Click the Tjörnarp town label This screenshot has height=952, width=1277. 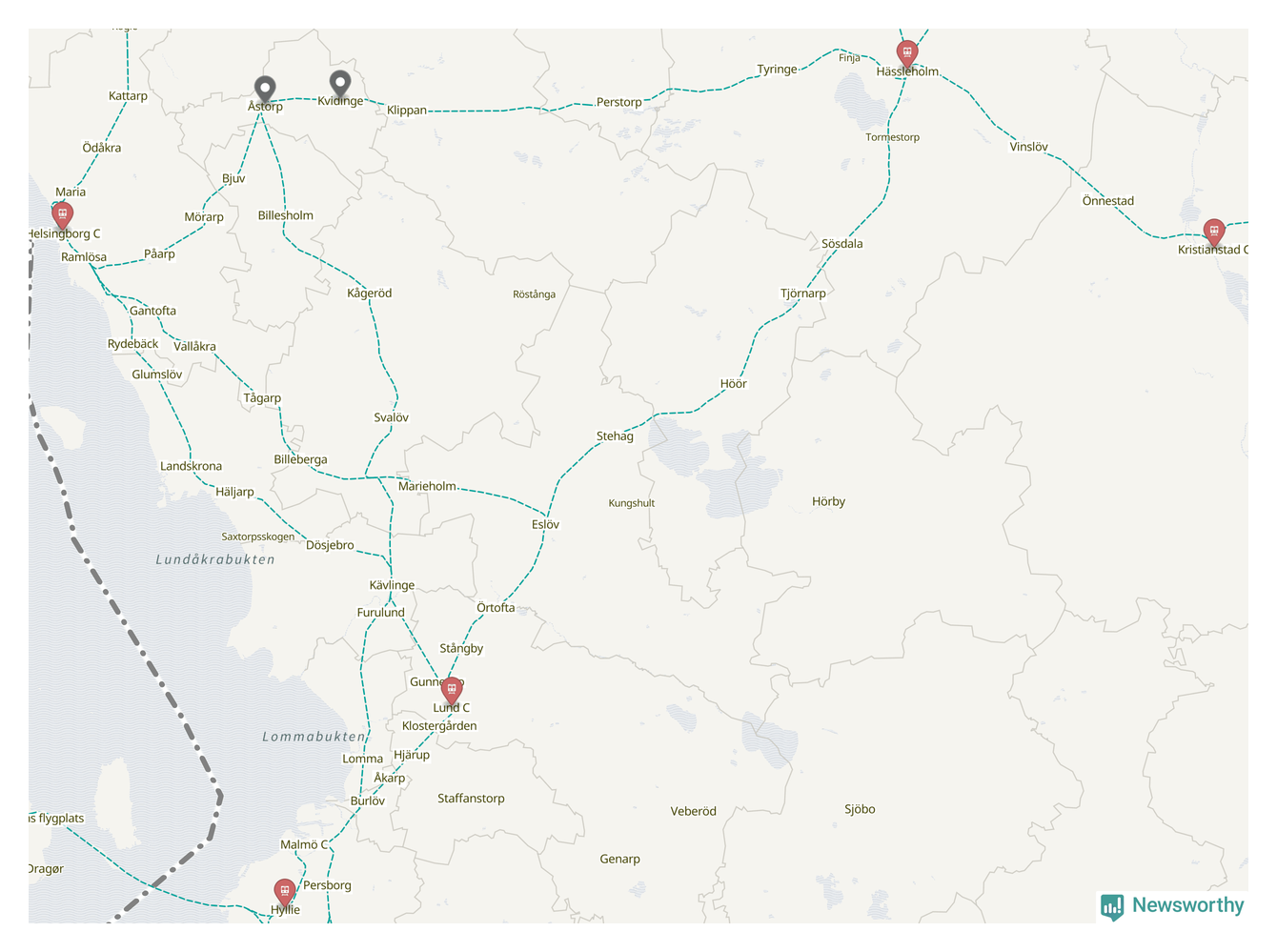(x=802, y=294)
